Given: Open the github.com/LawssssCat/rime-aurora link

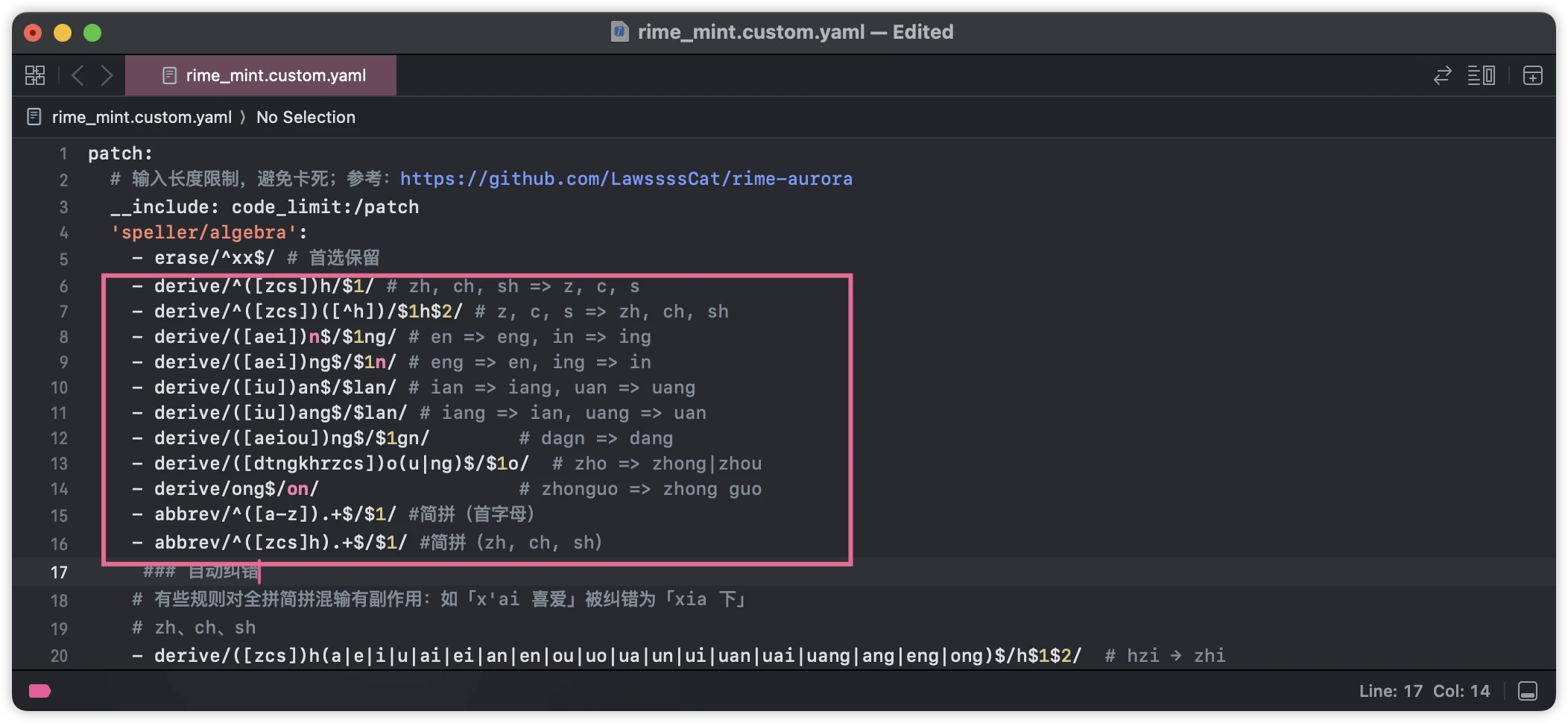Looking at the screenshot, I should pyautogui.click(x=626, y=179).
